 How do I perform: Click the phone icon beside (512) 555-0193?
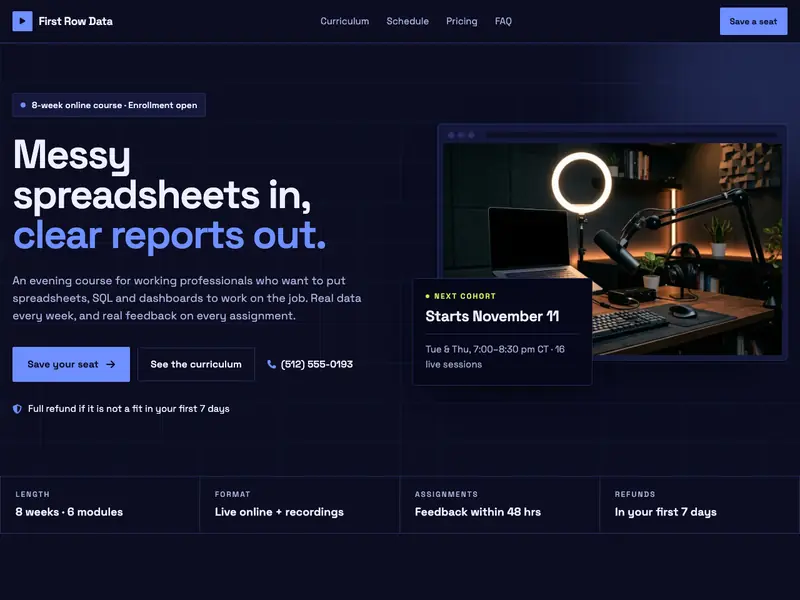point(271,364)
